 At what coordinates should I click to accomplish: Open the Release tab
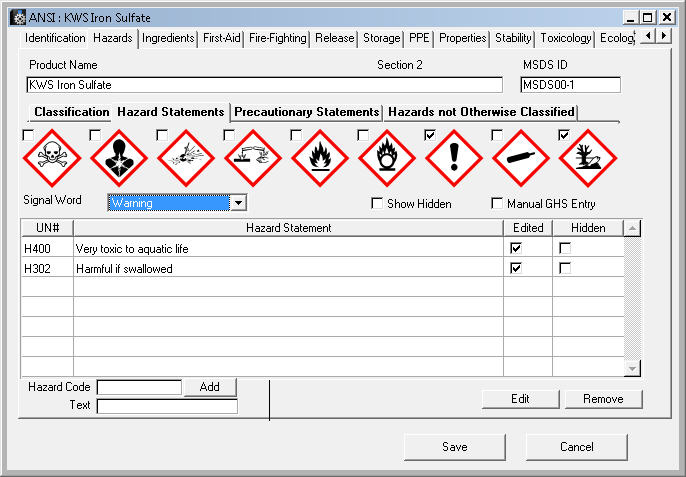click(335, 38)
